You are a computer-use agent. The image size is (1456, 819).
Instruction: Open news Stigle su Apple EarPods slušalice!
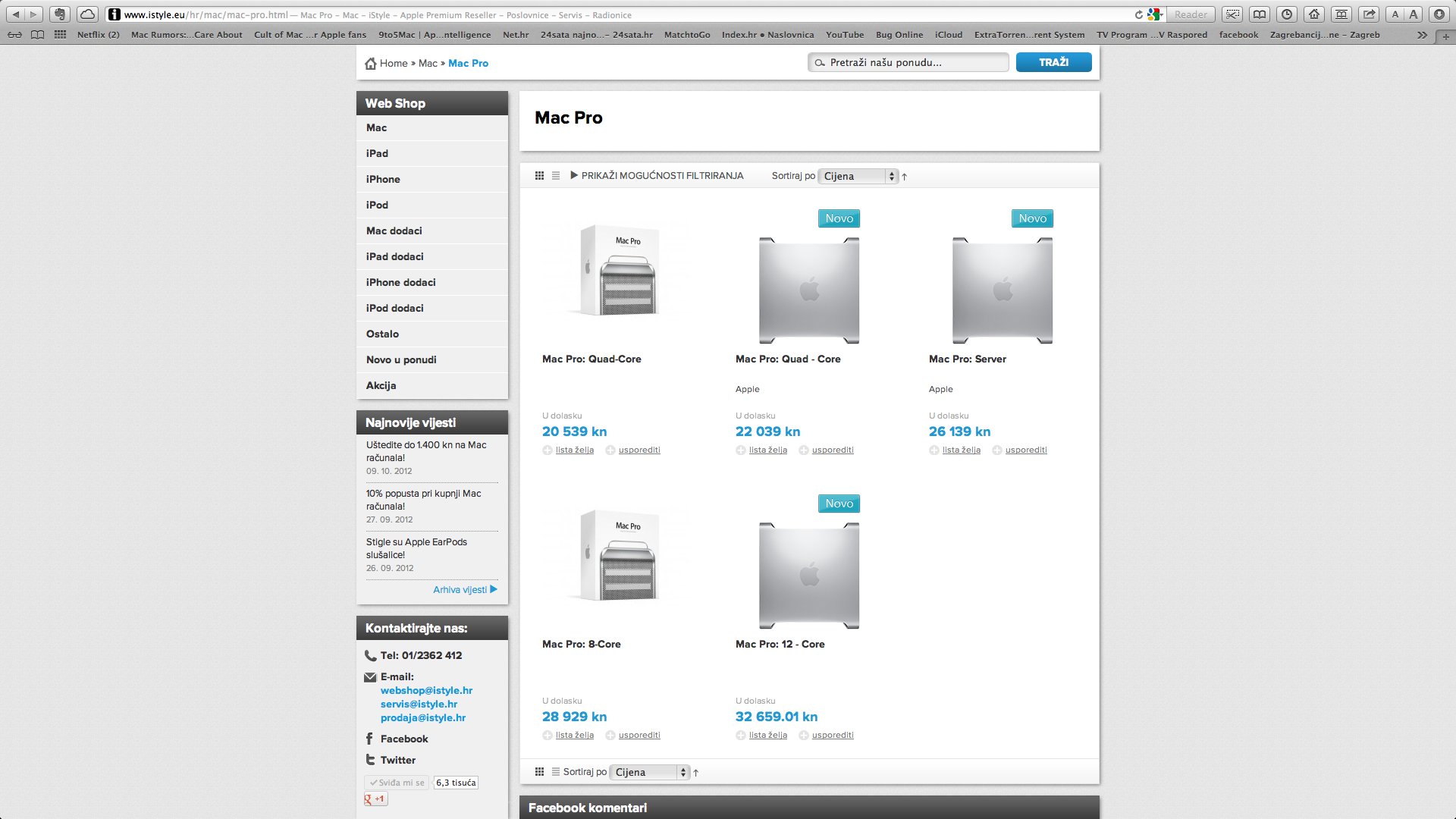pyautogui.click(x=416, y=548)
